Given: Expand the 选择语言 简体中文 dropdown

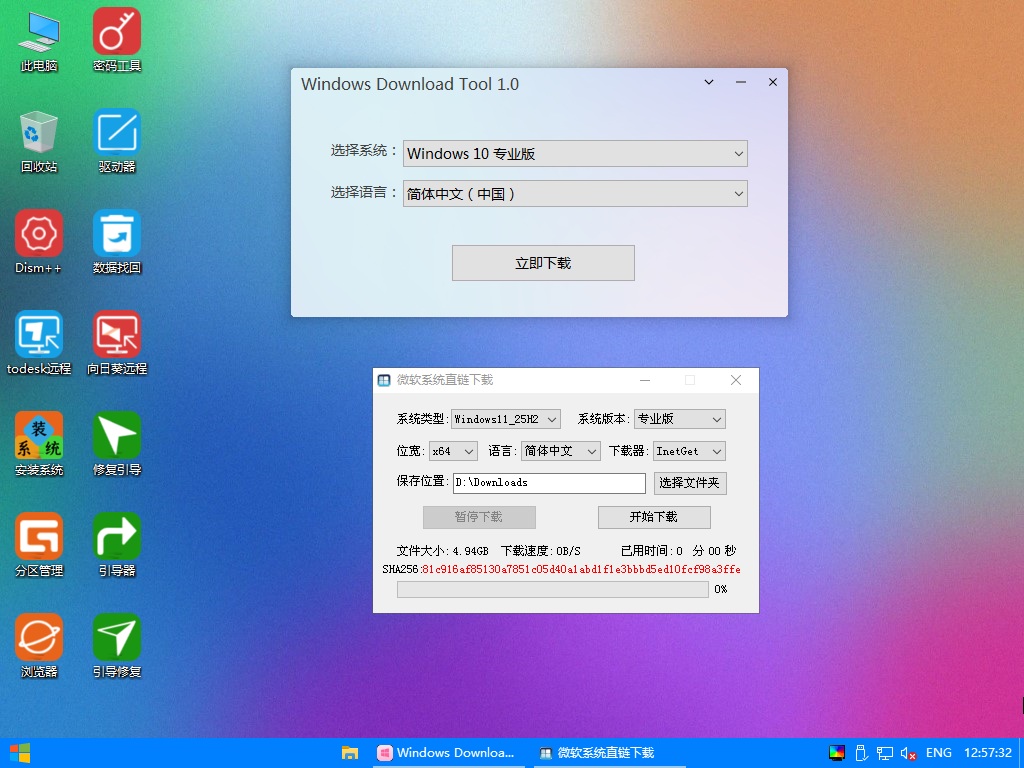Looking at the screenshot, I should [x=575, y=194].
